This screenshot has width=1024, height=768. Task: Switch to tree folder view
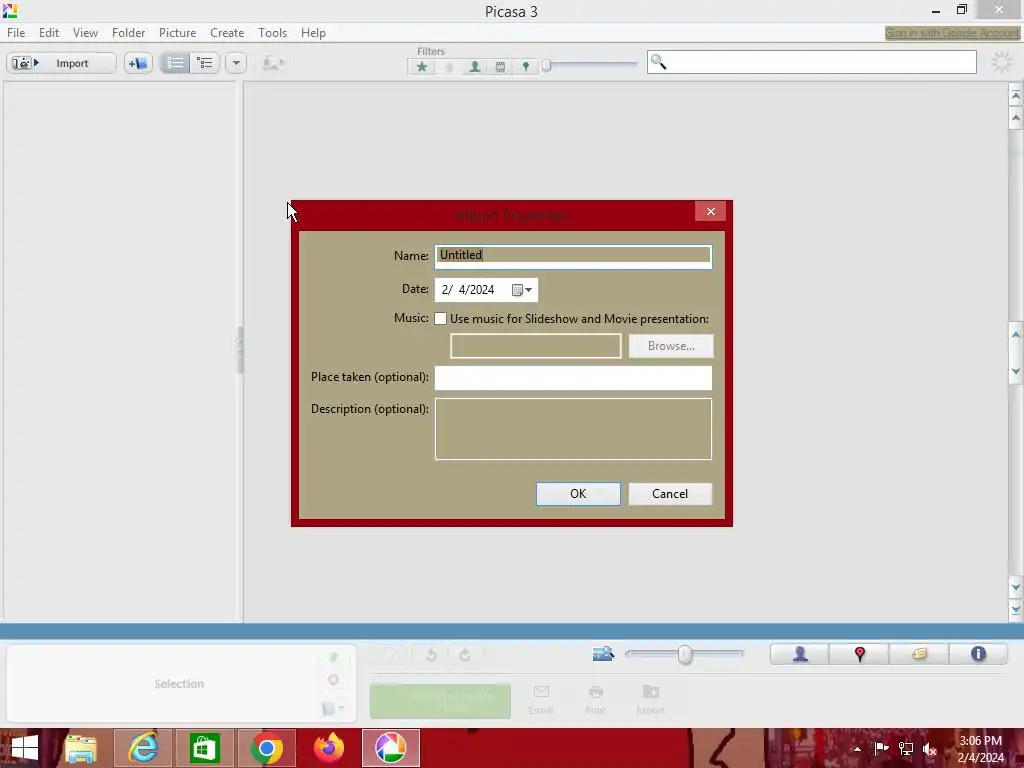tap(205, 63)
